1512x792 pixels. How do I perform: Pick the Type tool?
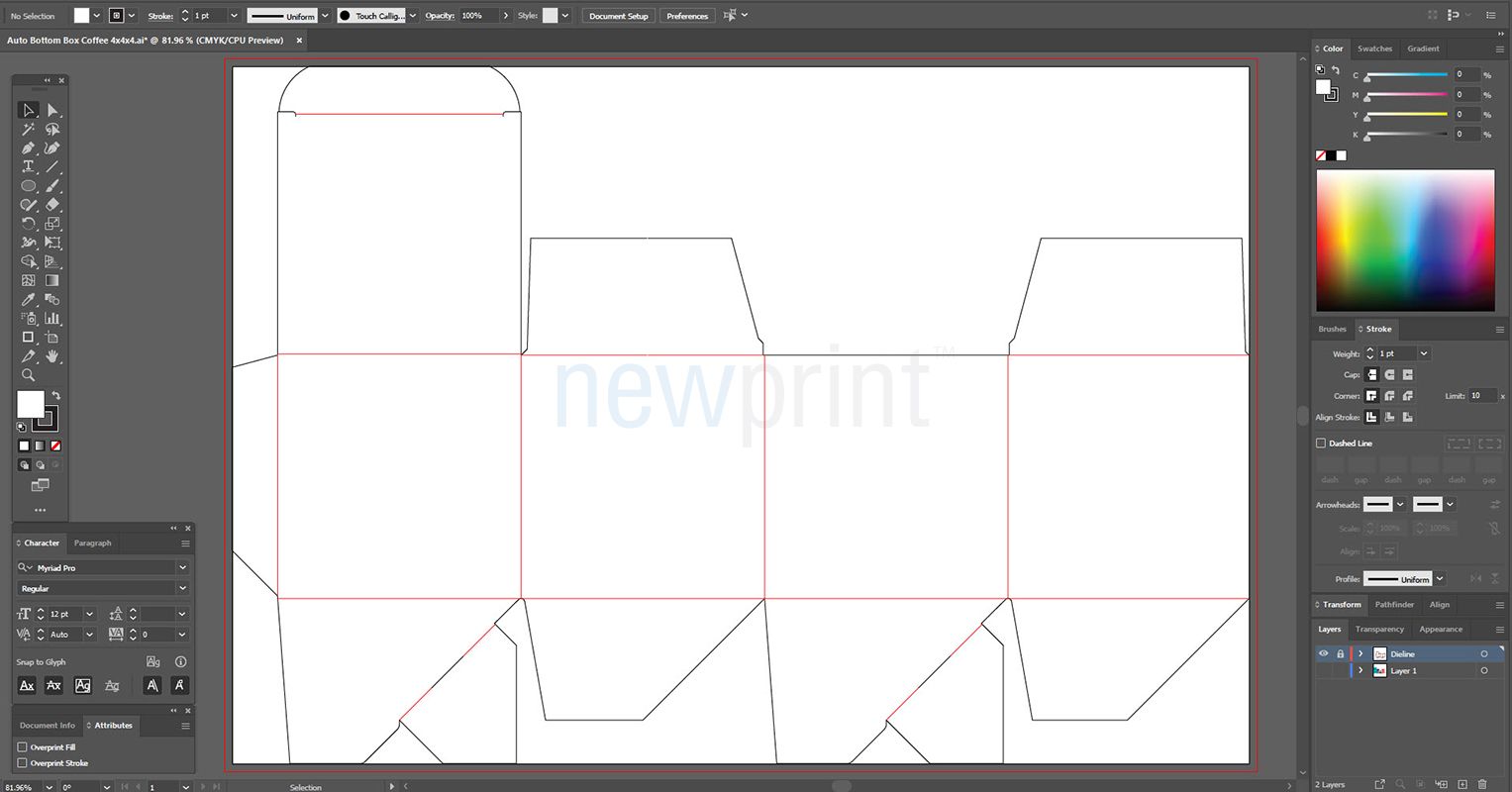(x=29, y=166)
